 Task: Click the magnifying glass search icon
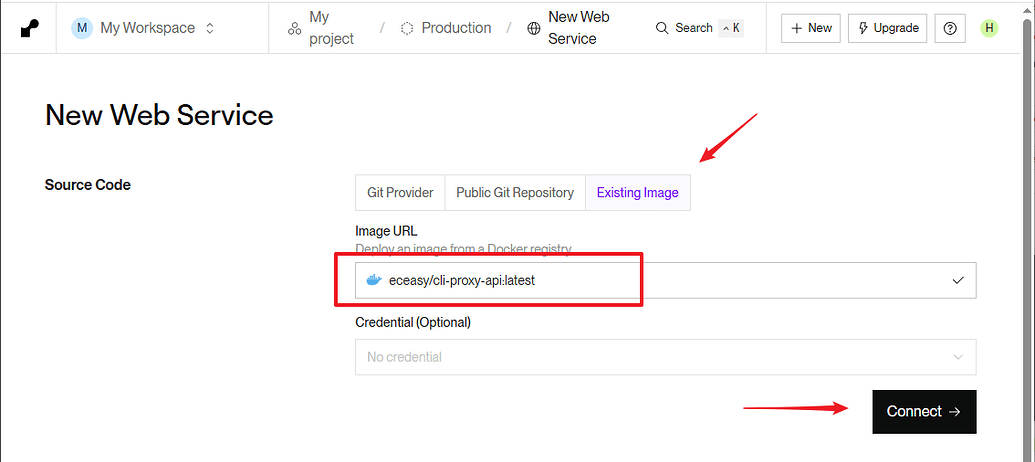(661, 28)
